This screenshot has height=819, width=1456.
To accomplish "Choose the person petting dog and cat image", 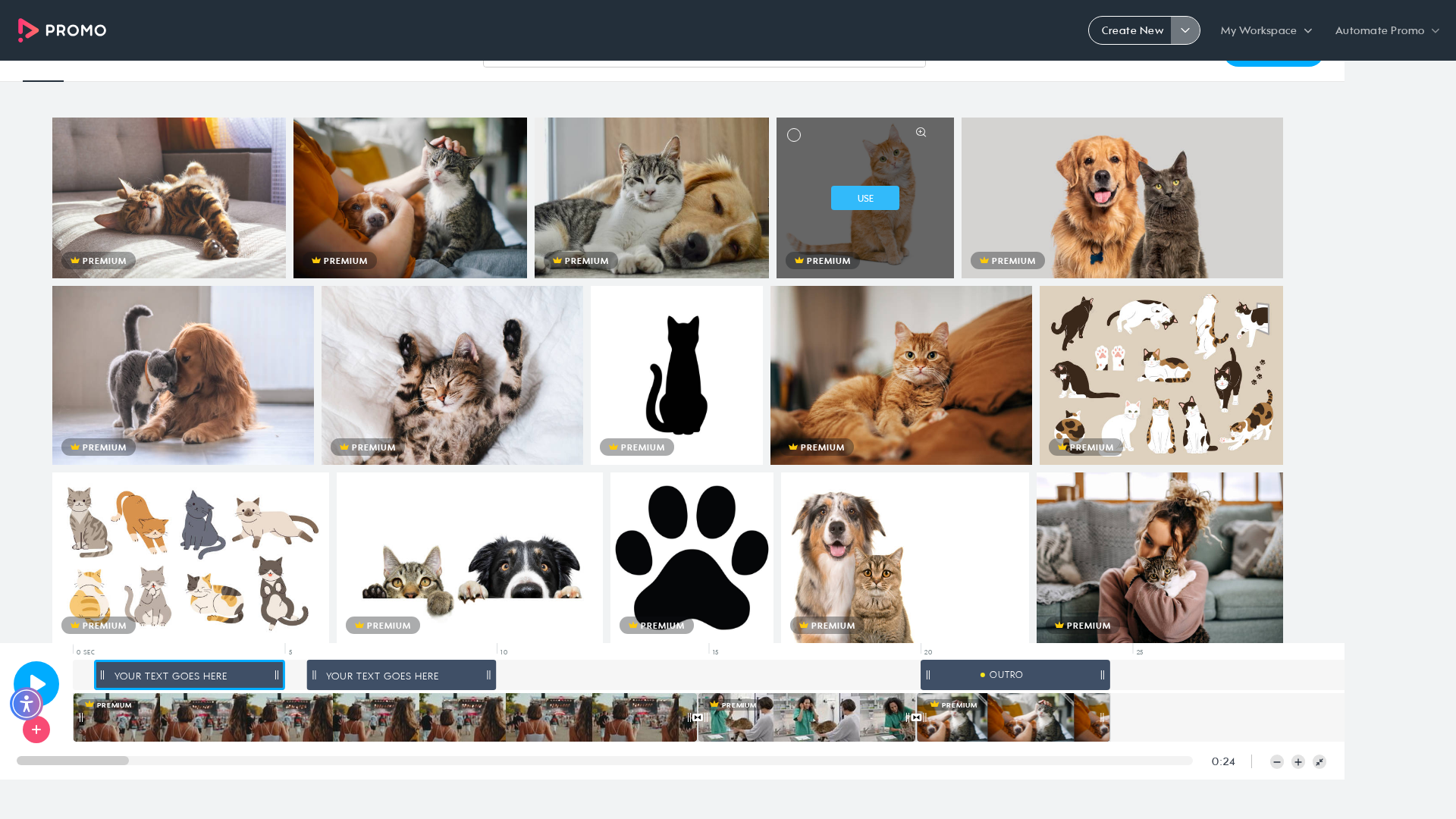I will coord(410,198).
